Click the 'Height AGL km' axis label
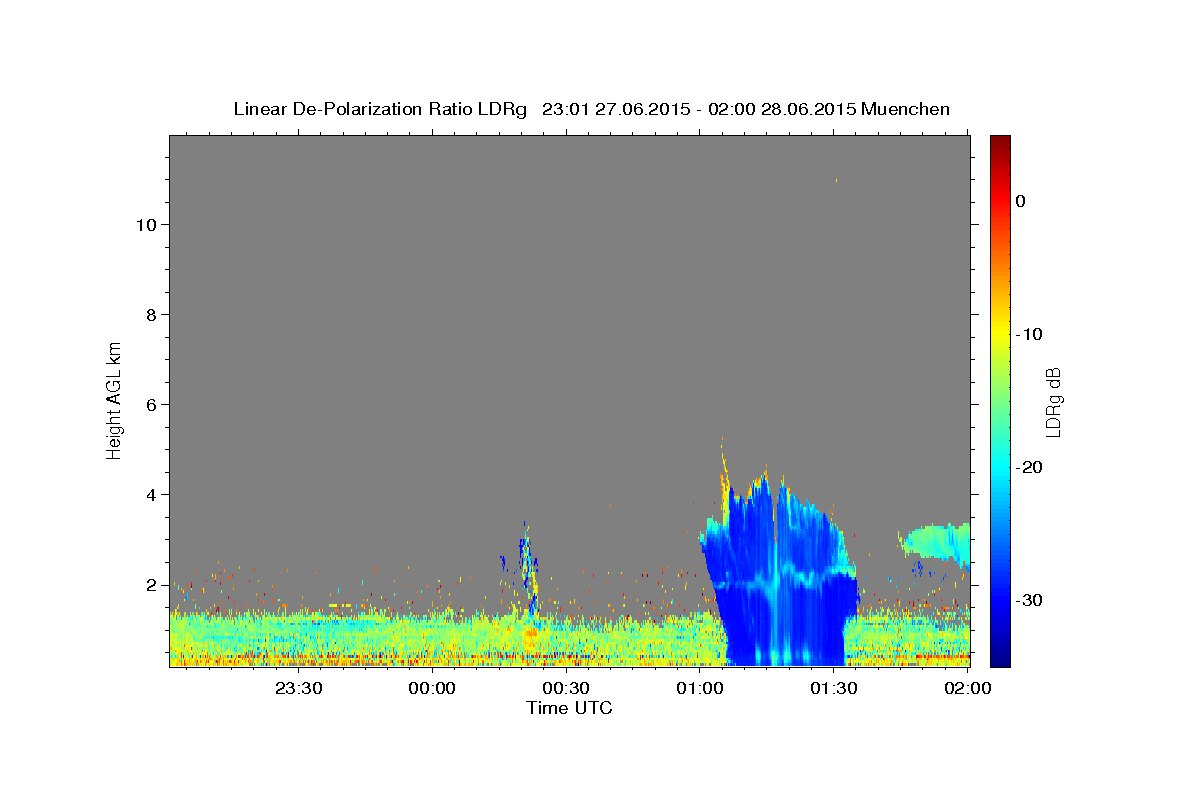Screen dimensions: 1200x800 (x=114, y=399)
